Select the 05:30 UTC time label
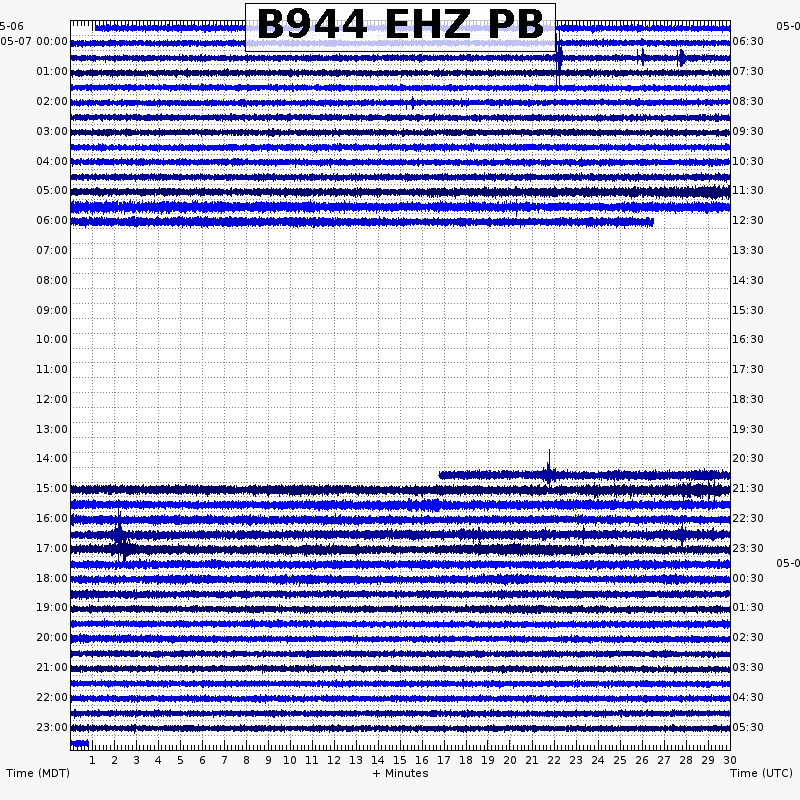Image resolution: width=800 pixels, height=800 pixels. tap(748, 727)
